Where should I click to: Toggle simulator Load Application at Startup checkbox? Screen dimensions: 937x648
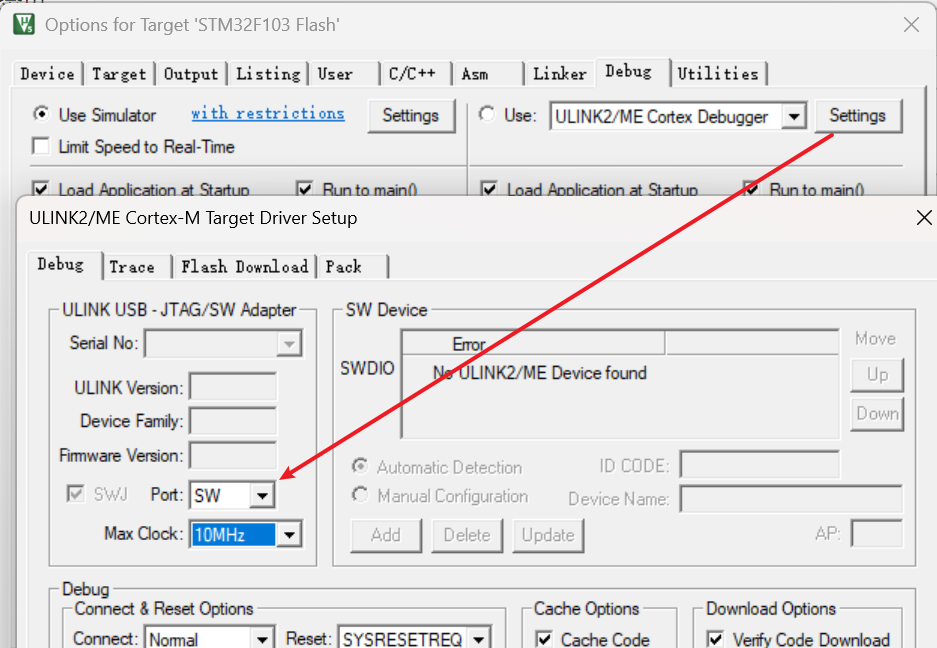tap(41, 189)
